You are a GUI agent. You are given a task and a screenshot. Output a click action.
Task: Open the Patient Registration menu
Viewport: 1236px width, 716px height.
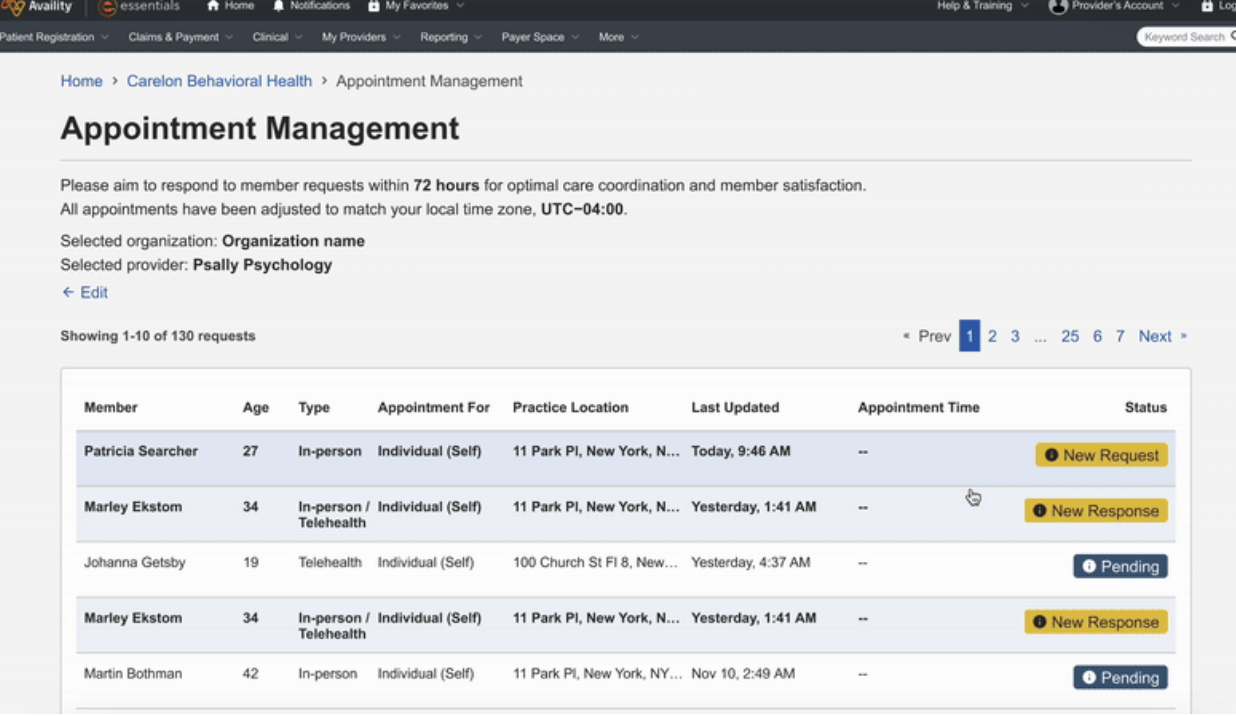click(x=54, y=37)
